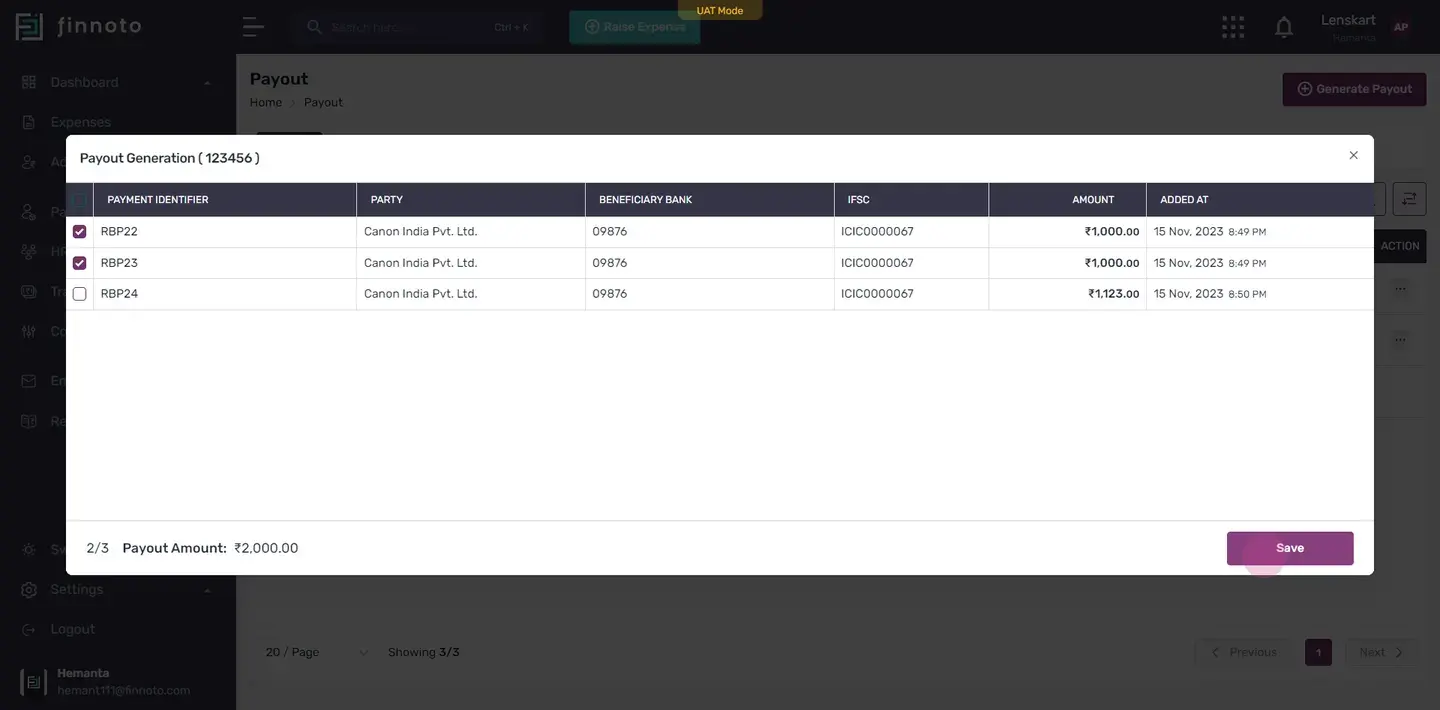The width and height of the screenshot is (1440, 710).
Task: Click the Hemanta user logo at sidebar bottom
Action: pyautogui.click(x=33, y=682)
